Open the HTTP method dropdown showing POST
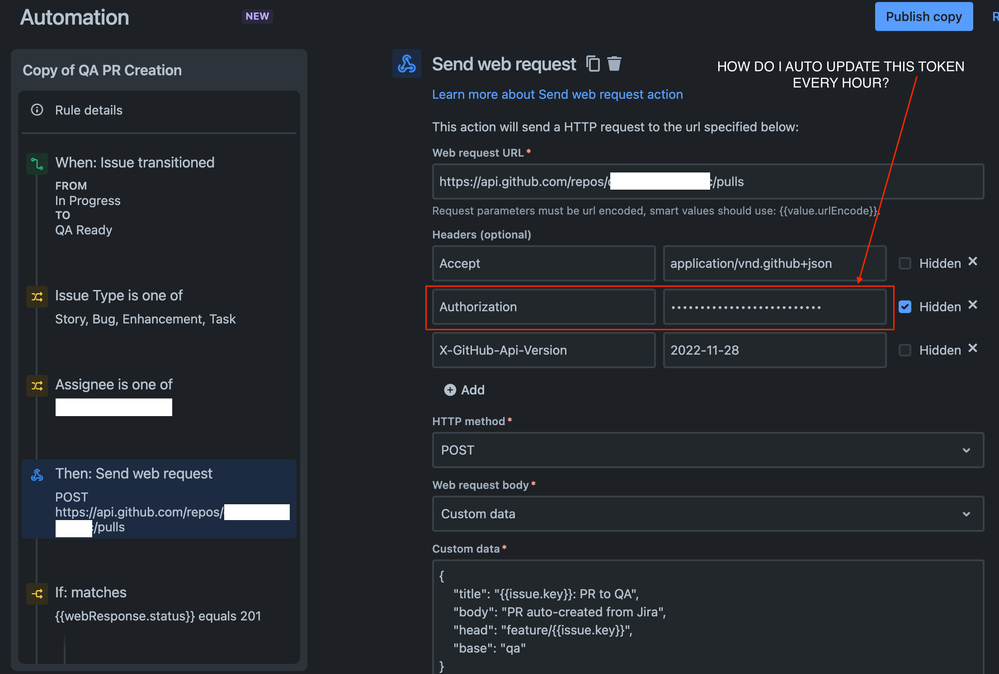Image resolution: width=999 pixels, height=674 pixels. 708,450
